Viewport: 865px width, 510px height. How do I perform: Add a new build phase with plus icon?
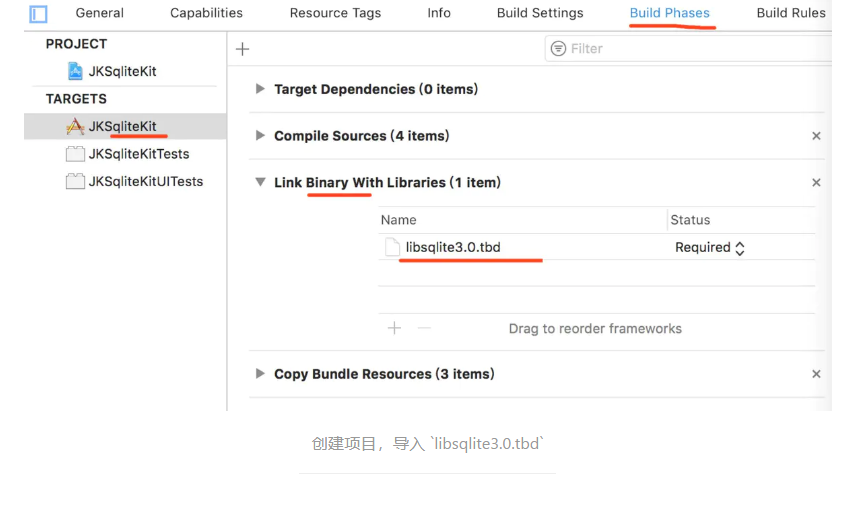242,49
